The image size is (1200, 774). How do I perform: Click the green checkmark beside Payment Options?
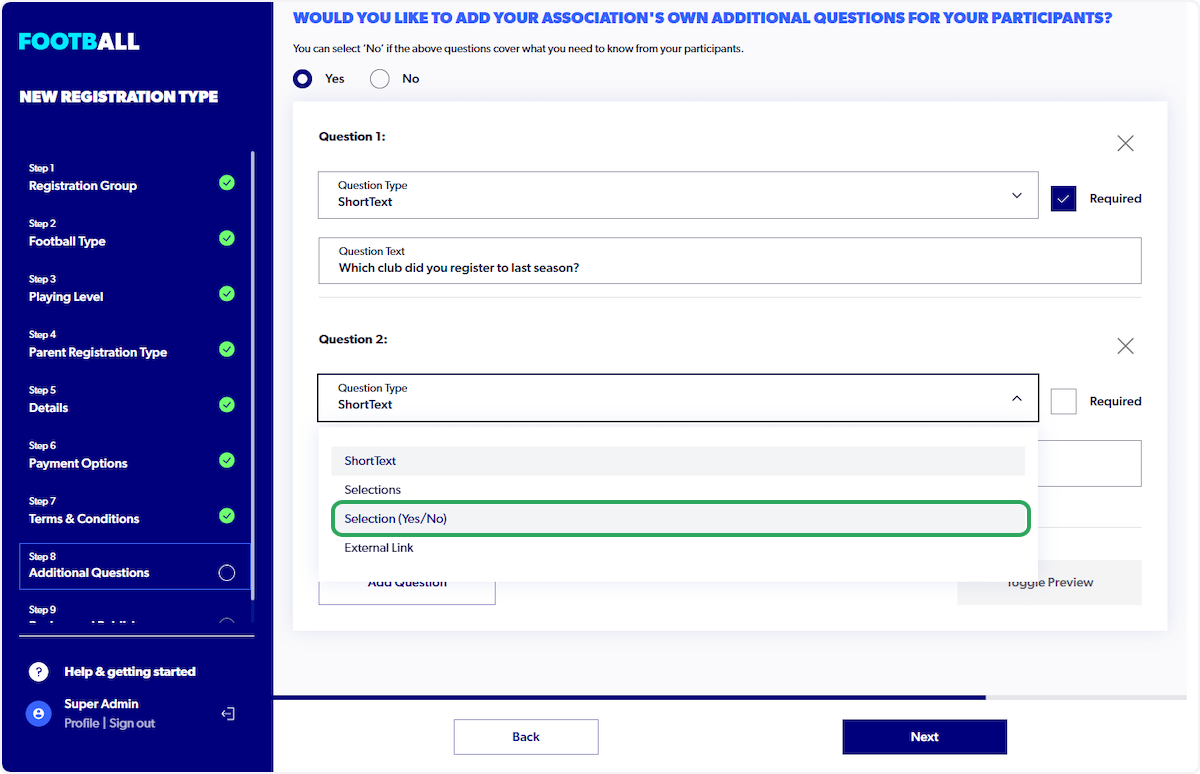227,460
